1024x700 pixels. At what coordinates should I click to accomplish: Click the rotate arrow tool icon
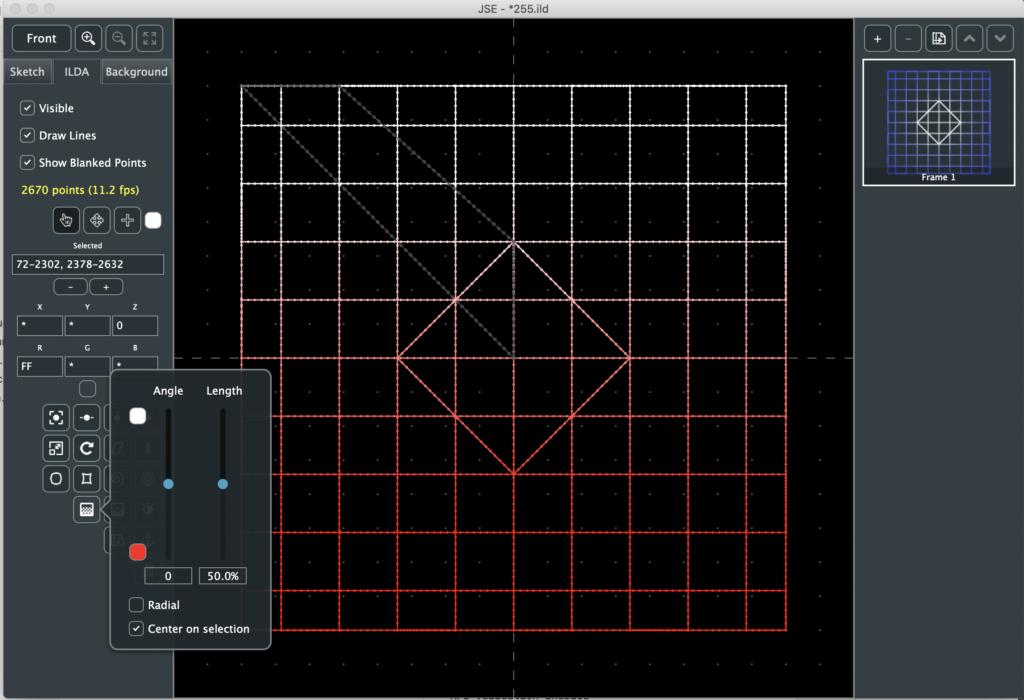[x=87, y=448]
